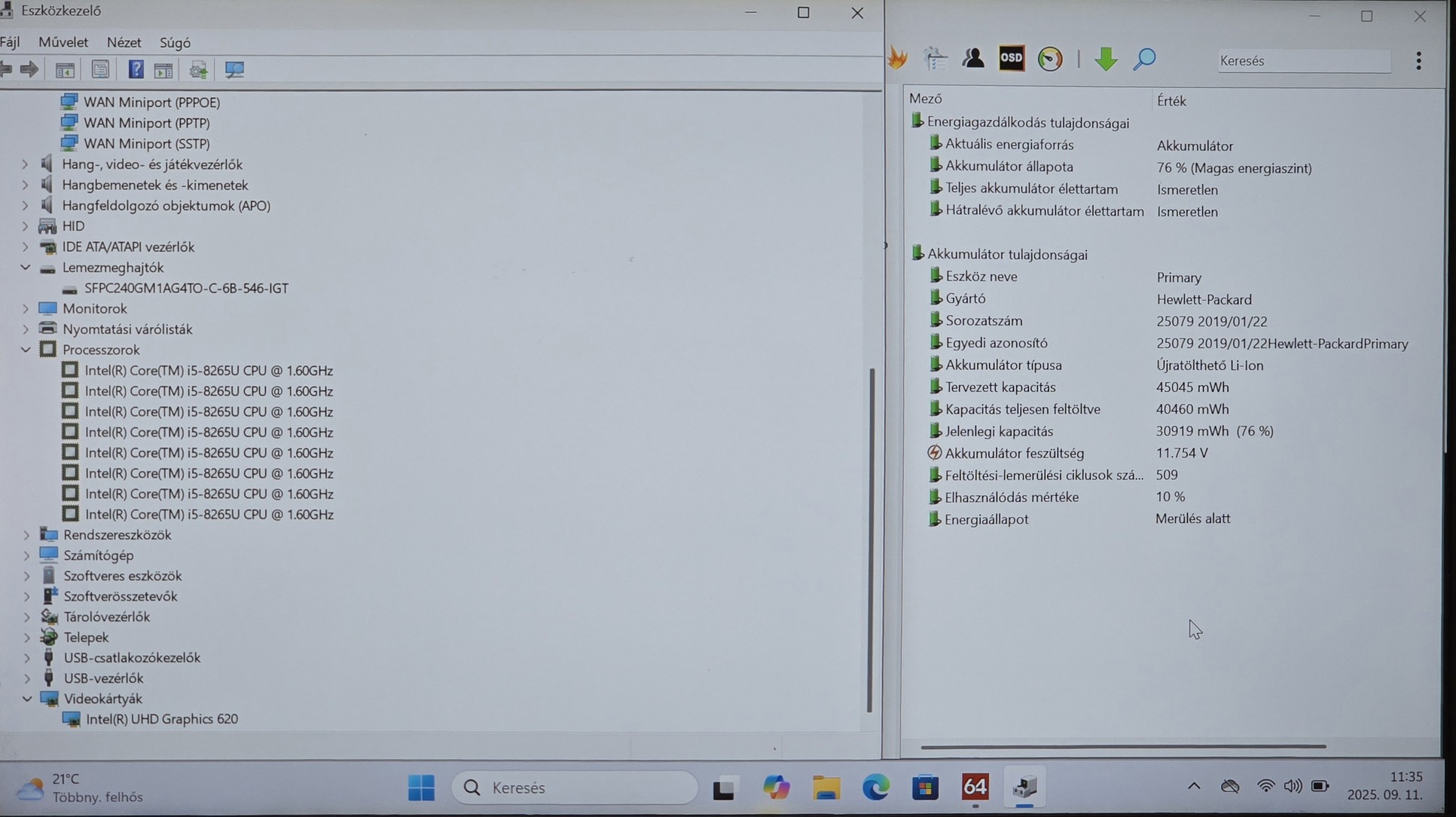The image size is (1456, 817).
Task: Open the Művelet menu
Action: (x=63, y=42)
